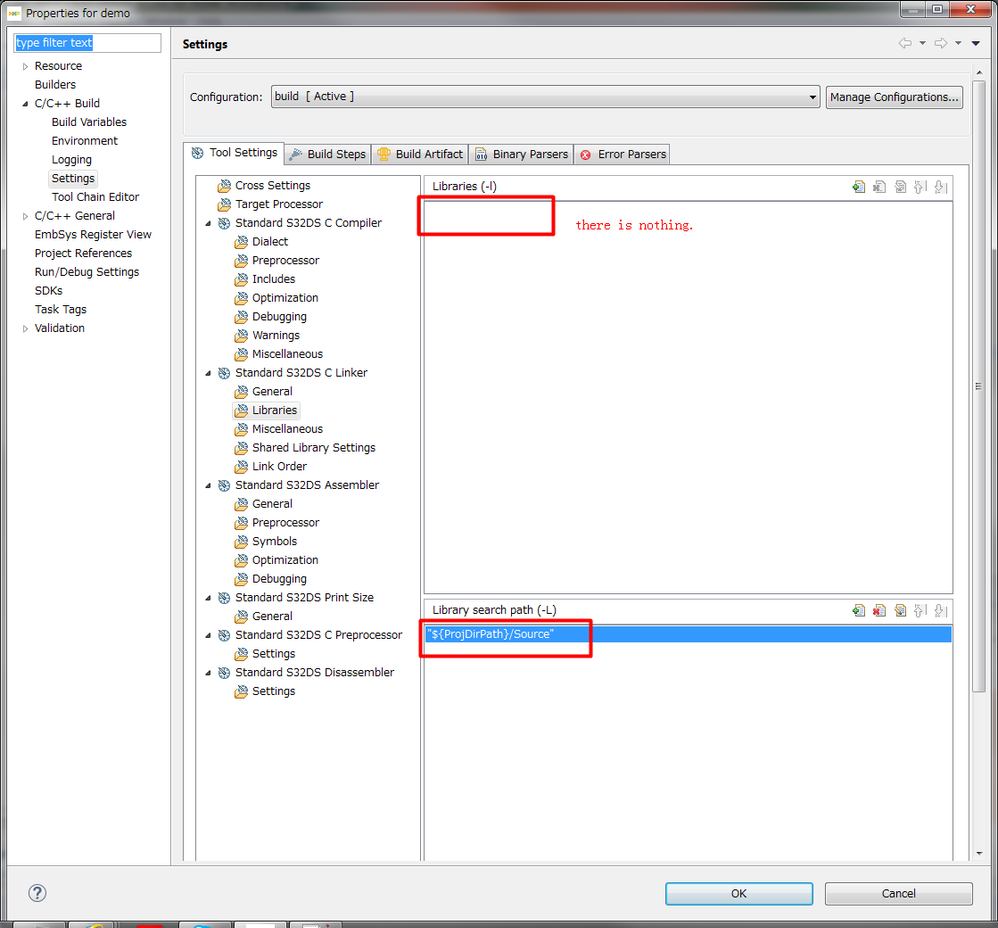
Task: Add path in Library search path (-L)
Action: click(859, 610)
